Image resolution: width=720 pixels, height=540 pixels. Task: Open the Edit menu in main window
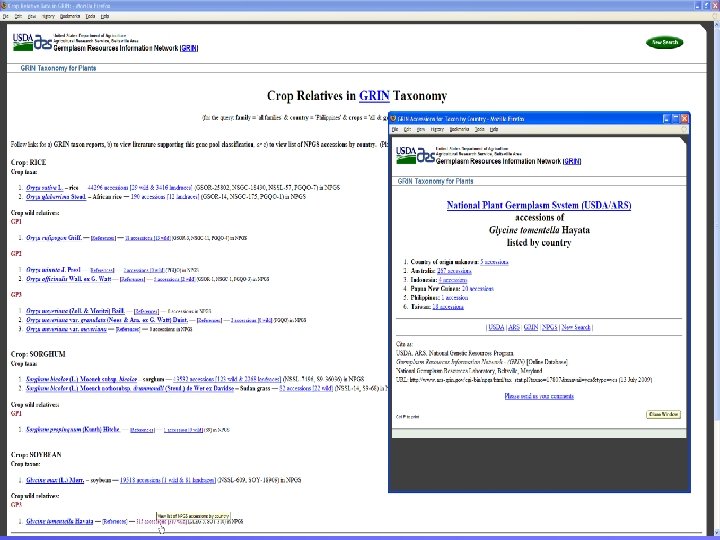18,16
